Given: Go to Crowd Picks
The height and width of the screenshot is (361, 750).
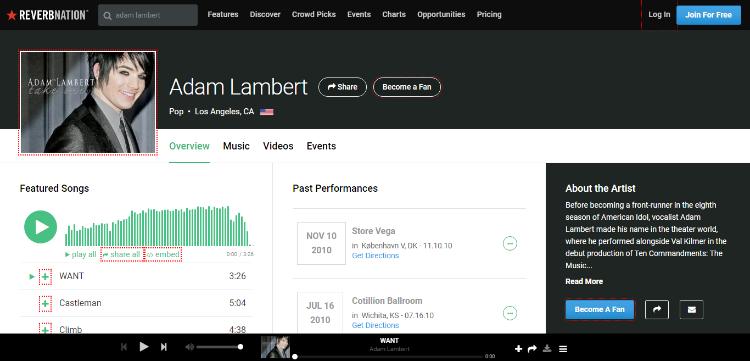Looking at the screenshot, I should (314, 15).
